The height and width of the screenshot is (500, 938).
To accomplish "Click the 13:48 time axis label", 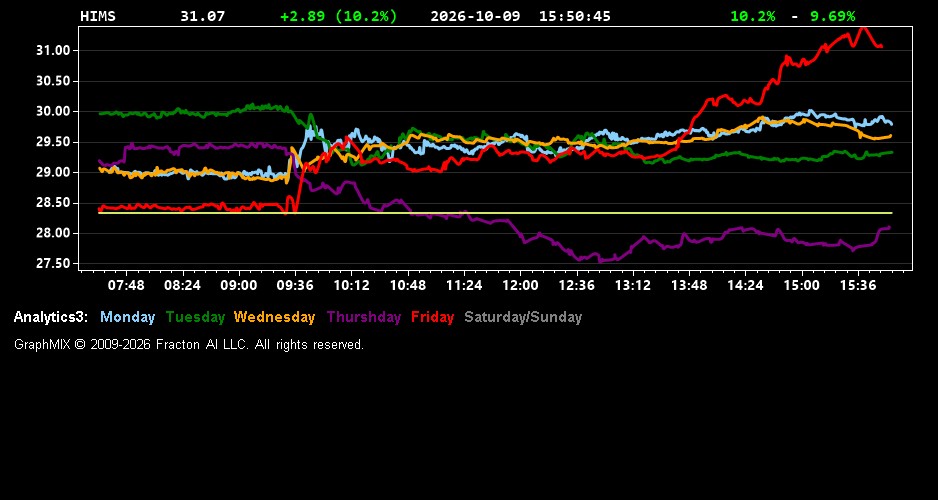I will (689, 285).
